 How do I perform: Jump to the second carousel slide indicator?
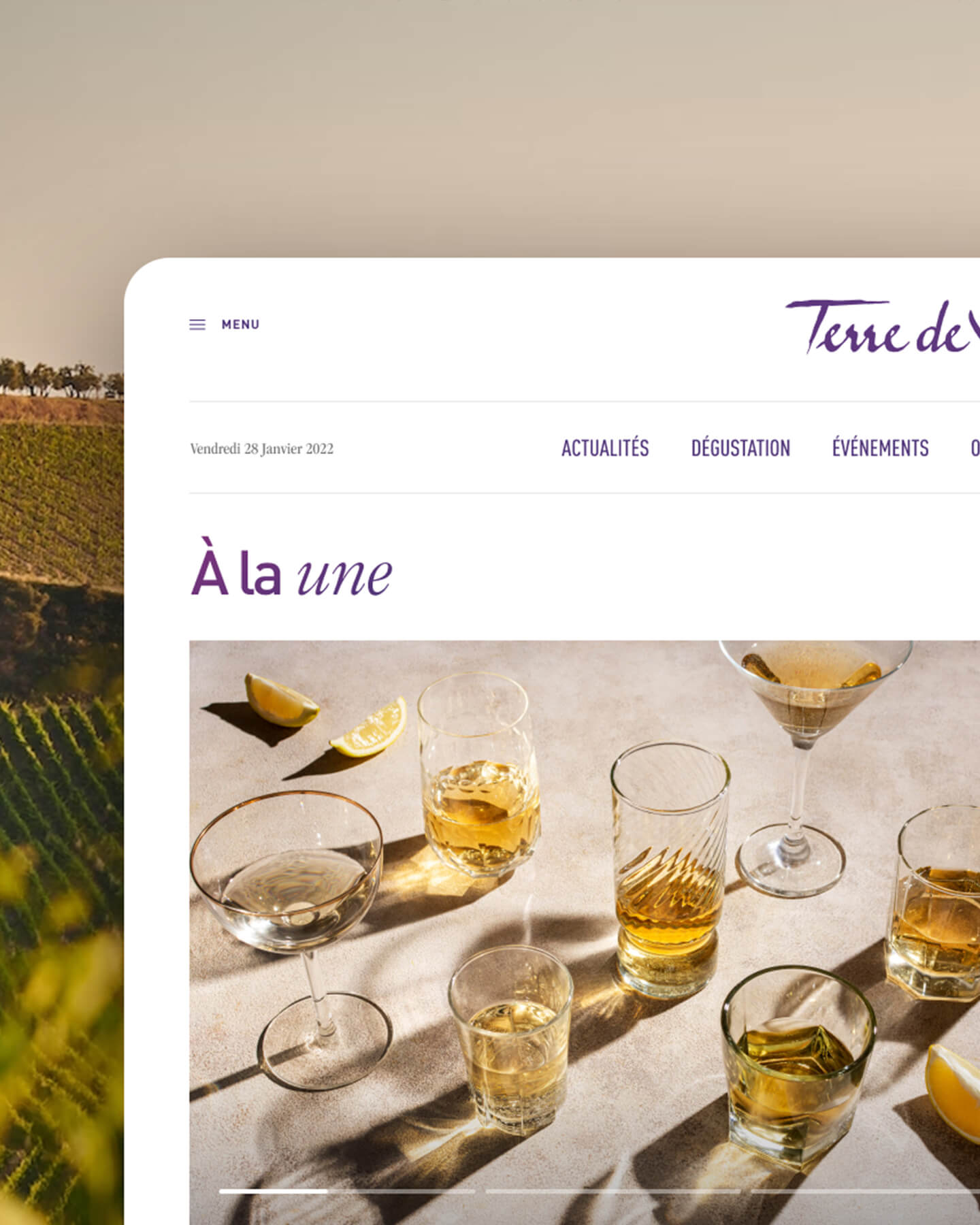(x=612, y=1192)
